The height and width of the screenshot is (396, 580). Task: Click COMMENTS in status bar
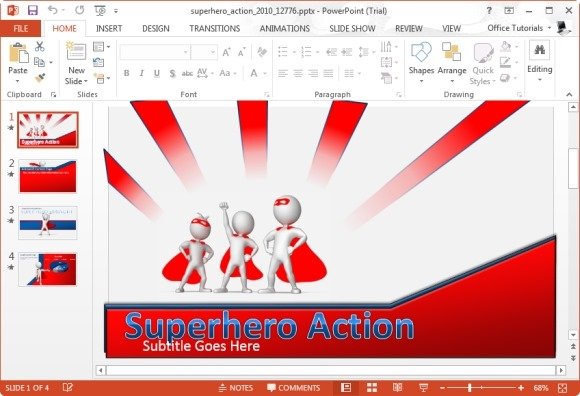click(293, 388)
